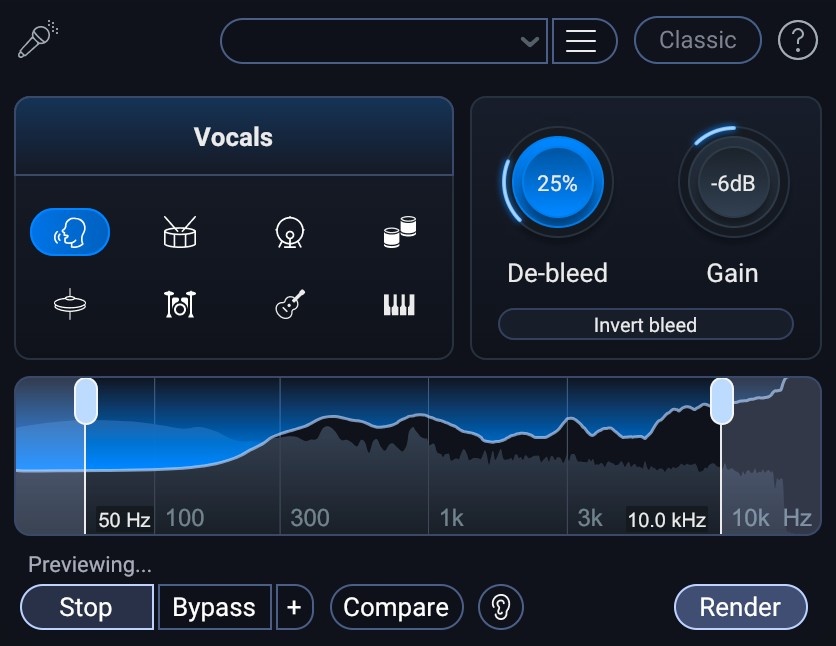Image resolution: width=836 pixels, height=646 pixels.
Task: Click the Compare button
Action: coord(396,607)
